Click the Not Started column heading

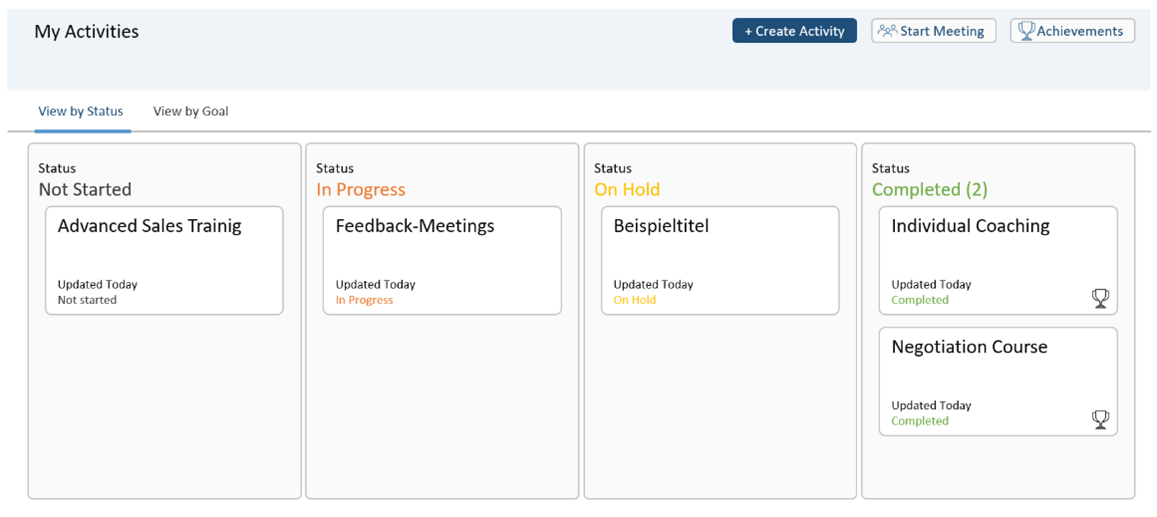tap(85, 189)
